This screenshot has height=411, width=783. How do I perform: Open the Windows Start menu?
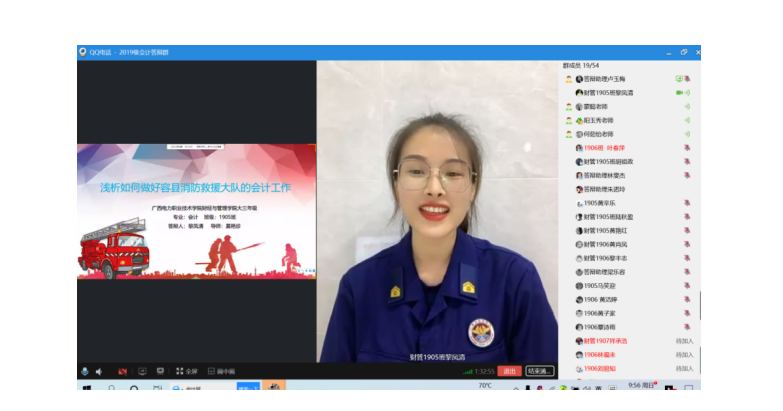coord(86,388)
